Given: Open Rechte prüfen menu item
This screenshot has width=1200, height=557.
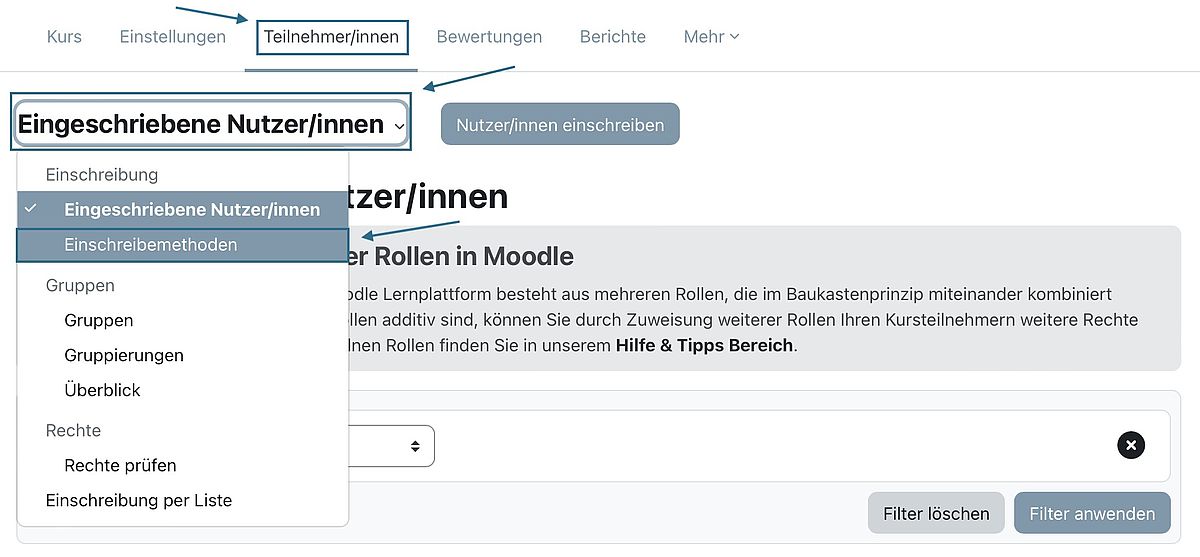Looking at the screenshot, I should click(x=120, y=466).
